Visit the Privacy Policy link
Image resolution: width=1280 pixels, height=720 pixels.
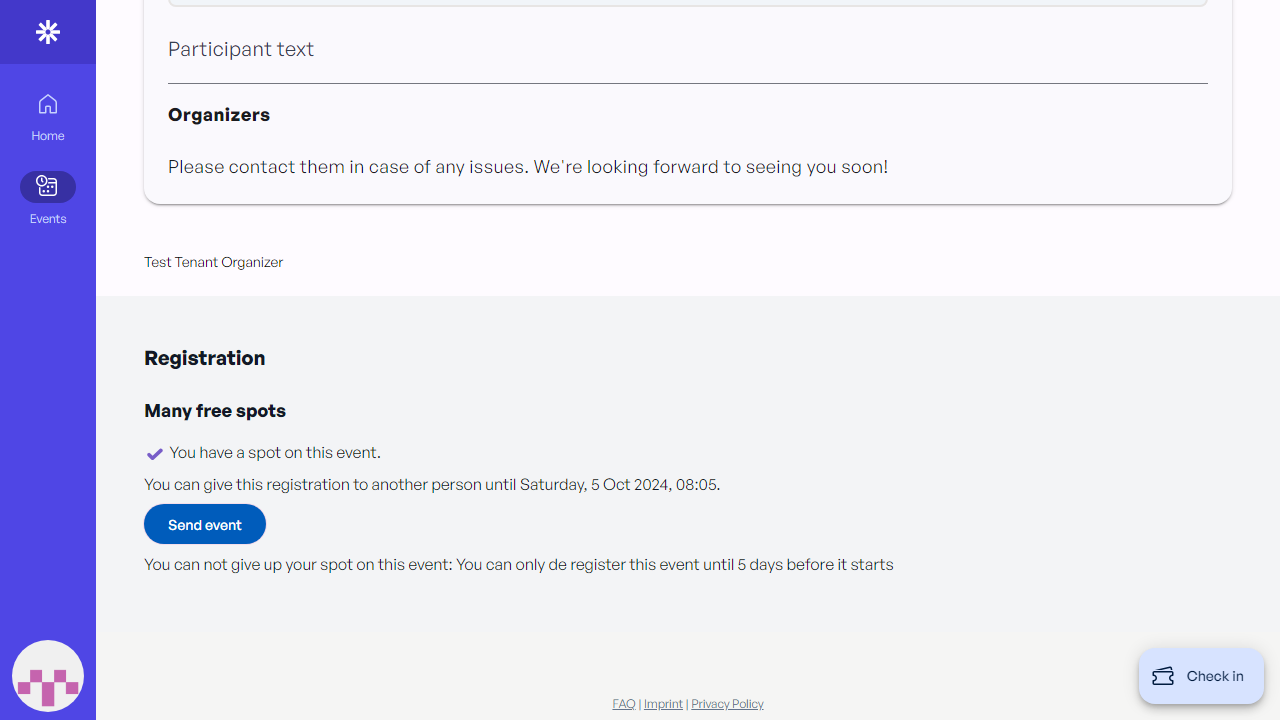(x=727, y=704)
